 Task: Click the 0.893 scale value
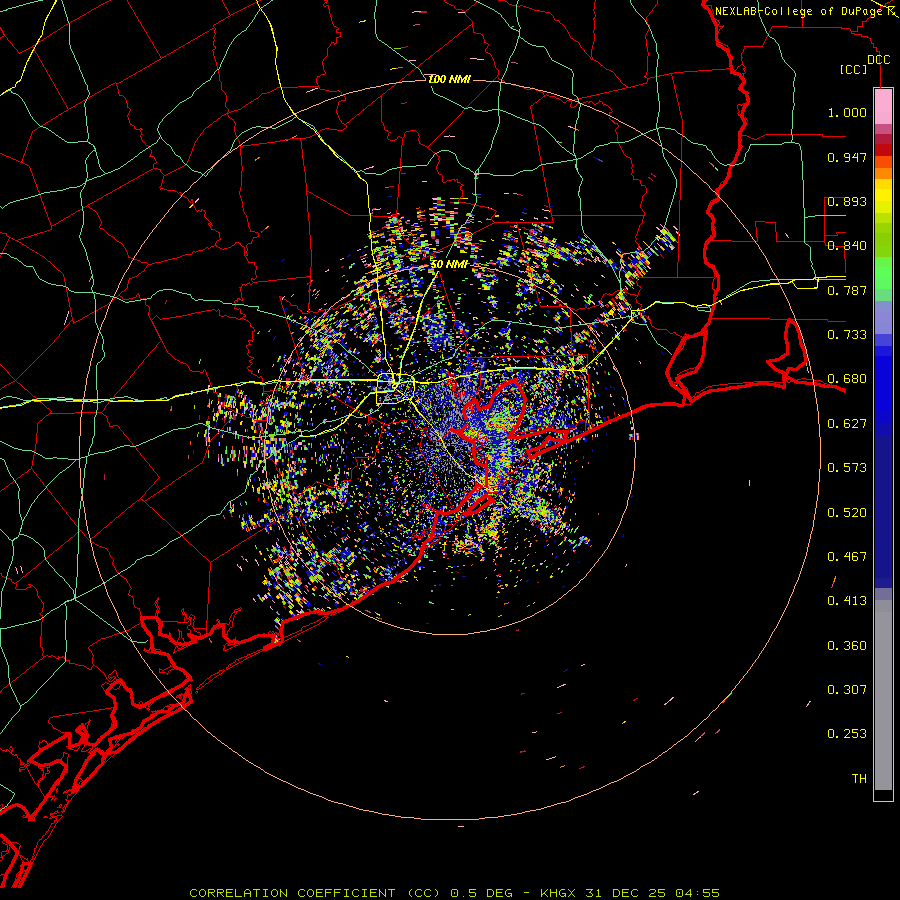coord(847,201)
